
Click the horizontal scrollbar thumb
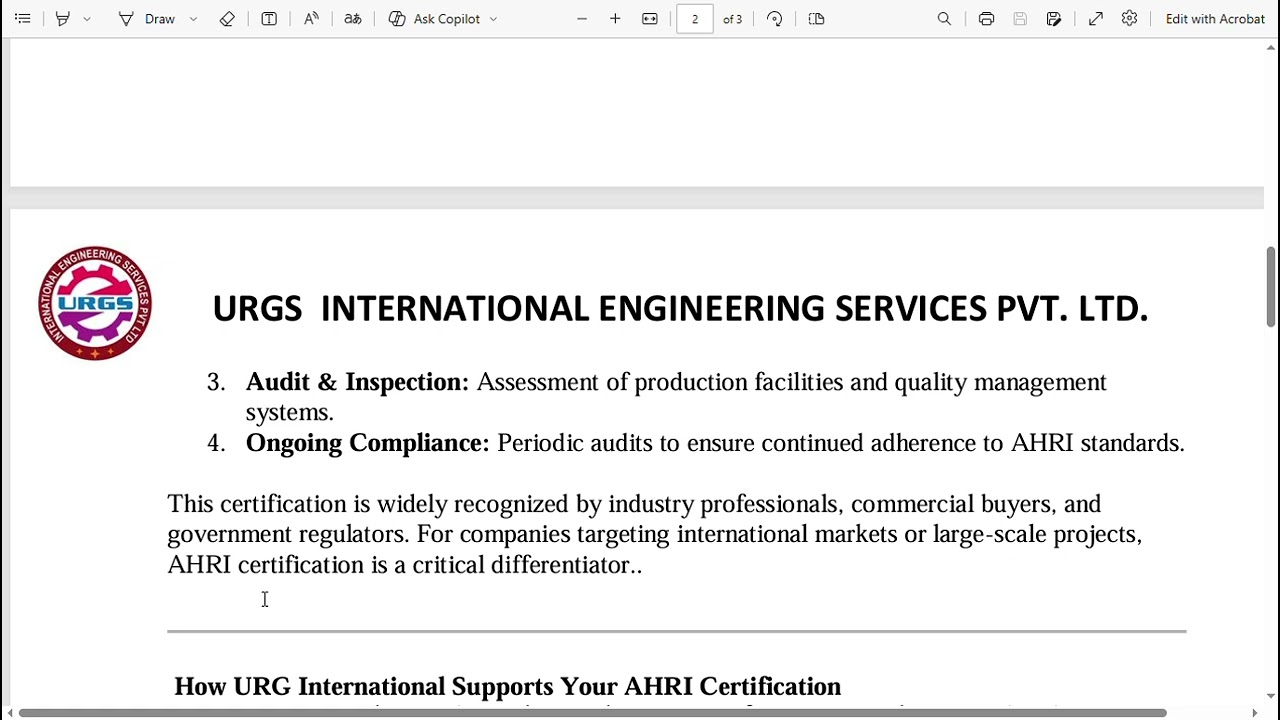[x=592, y=713]
